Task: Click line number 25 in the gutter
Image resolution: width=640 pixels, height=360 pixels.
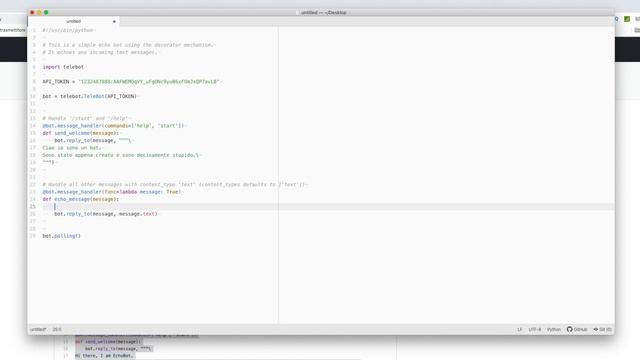Action: (x=33, y=207)
